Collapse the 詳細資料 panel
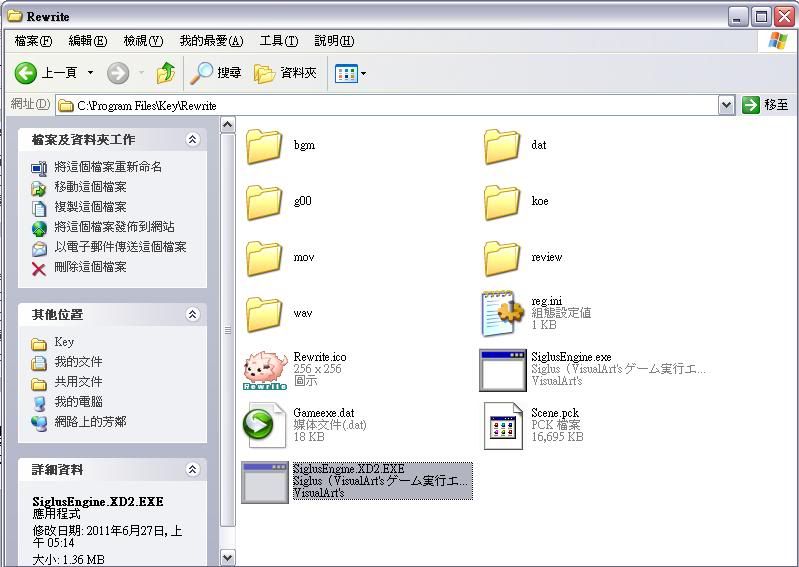This screenshot has height=567, width=799. 192,470
